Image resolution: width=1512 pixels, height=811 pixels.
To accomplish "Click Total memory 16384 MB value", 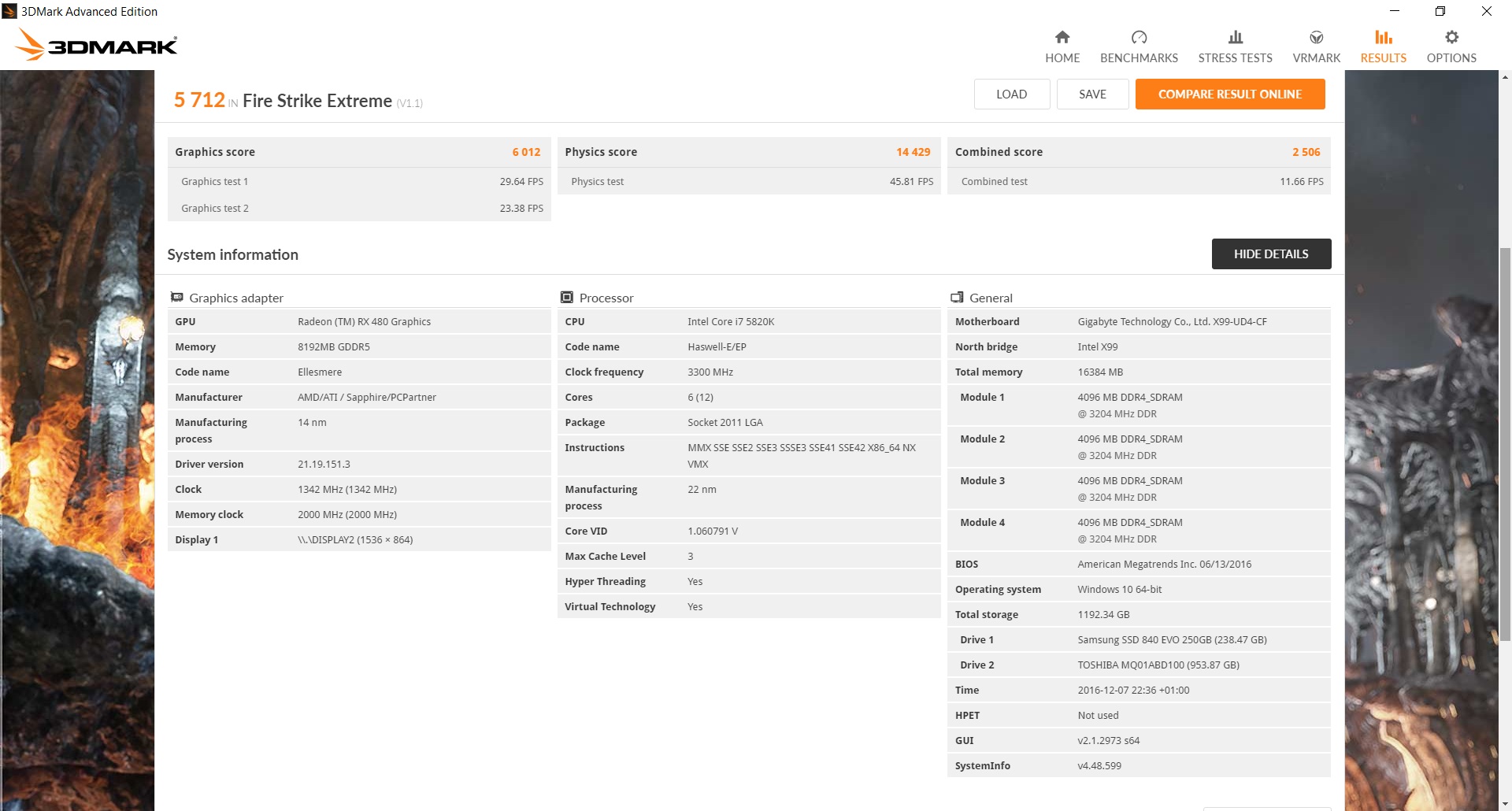I will click(1100, 372).
